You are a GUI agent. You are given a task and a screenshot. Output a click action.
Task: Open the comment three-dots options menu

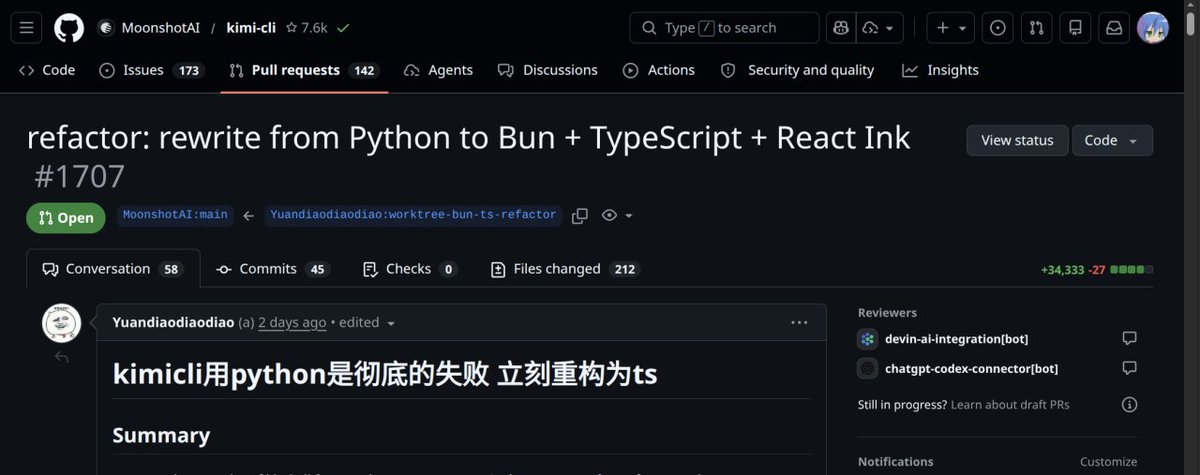799,322
